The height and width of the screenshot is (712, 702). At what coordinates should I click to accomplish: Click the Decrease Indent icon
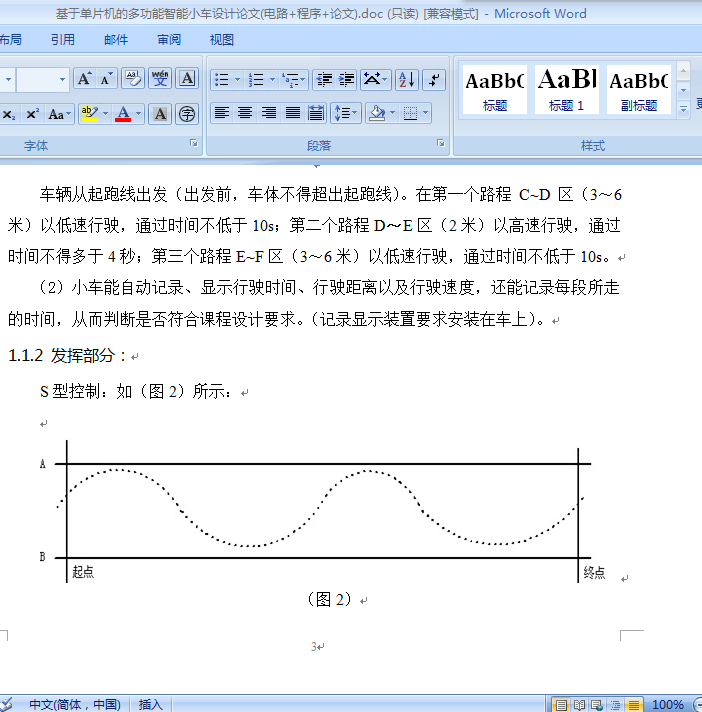[324, 80]
